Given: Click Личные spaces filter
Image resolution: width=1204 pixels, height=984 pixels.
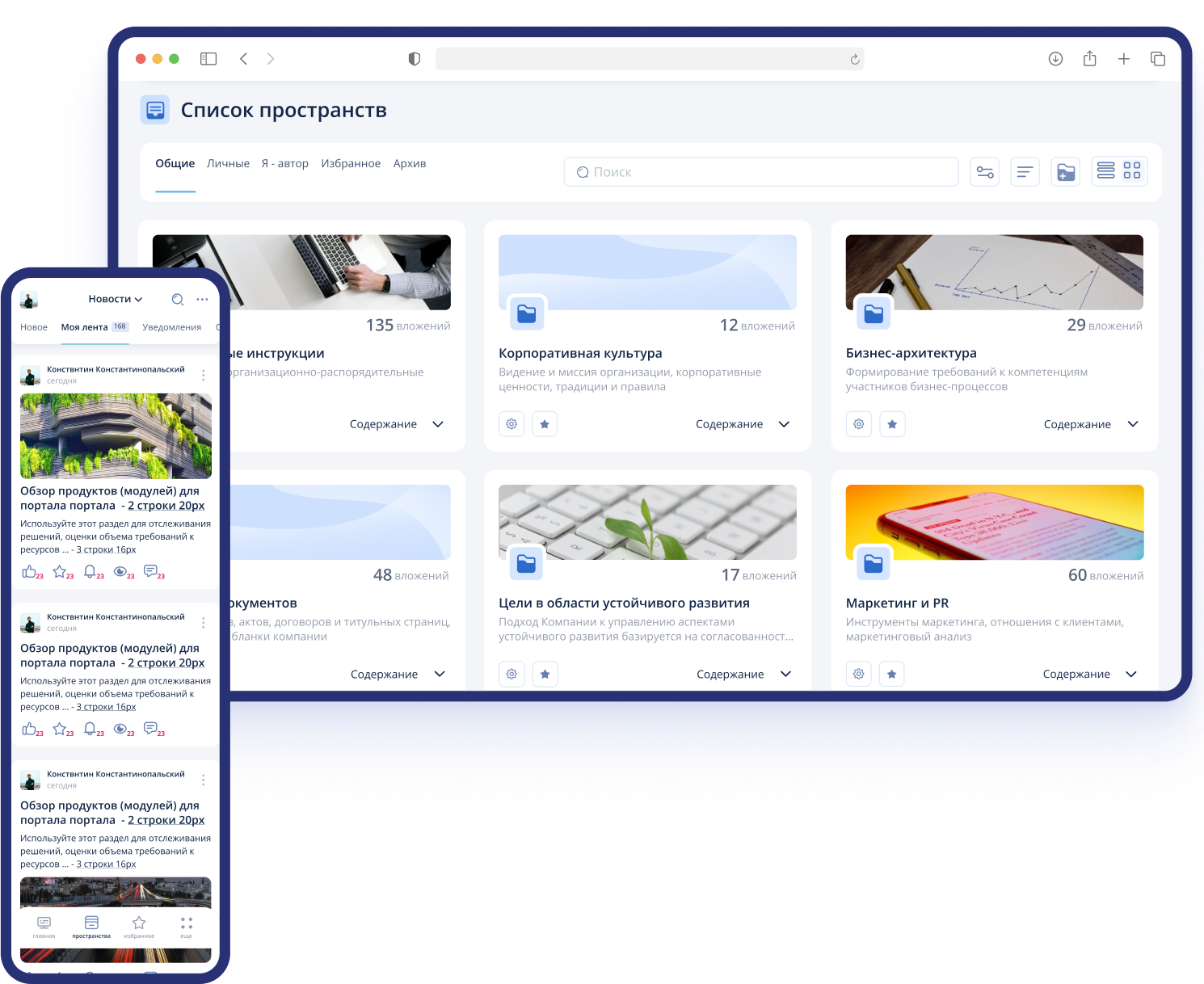Looking at the screenshot, I should click(x=229, y=163).
